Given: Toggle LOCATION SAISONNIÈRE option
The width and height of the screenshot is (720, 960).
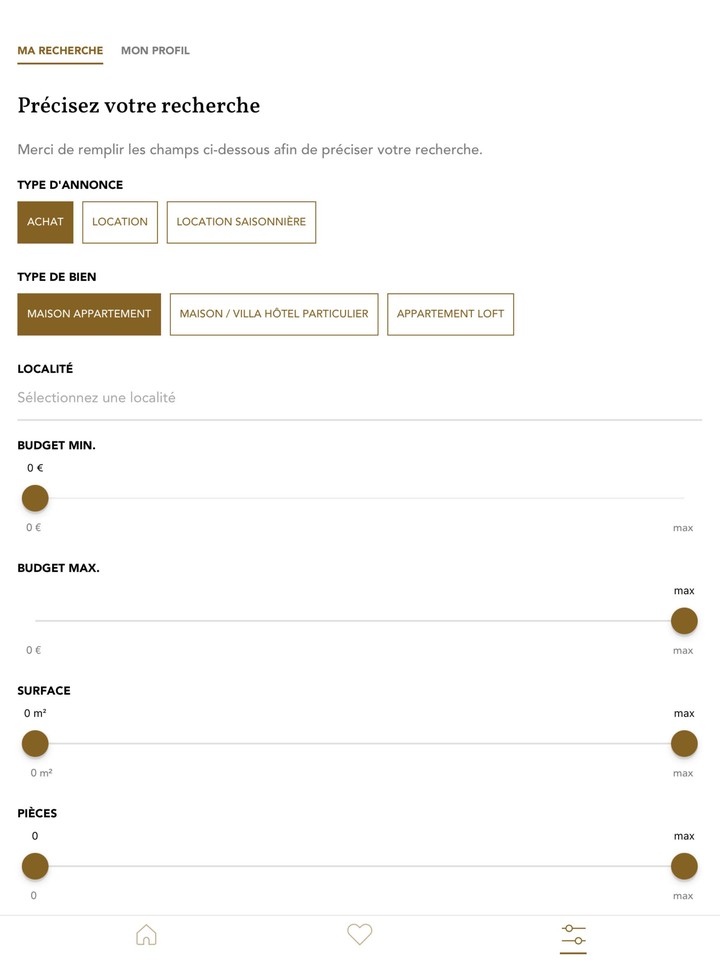Looking at the screenshot, I should pos(241,222).
